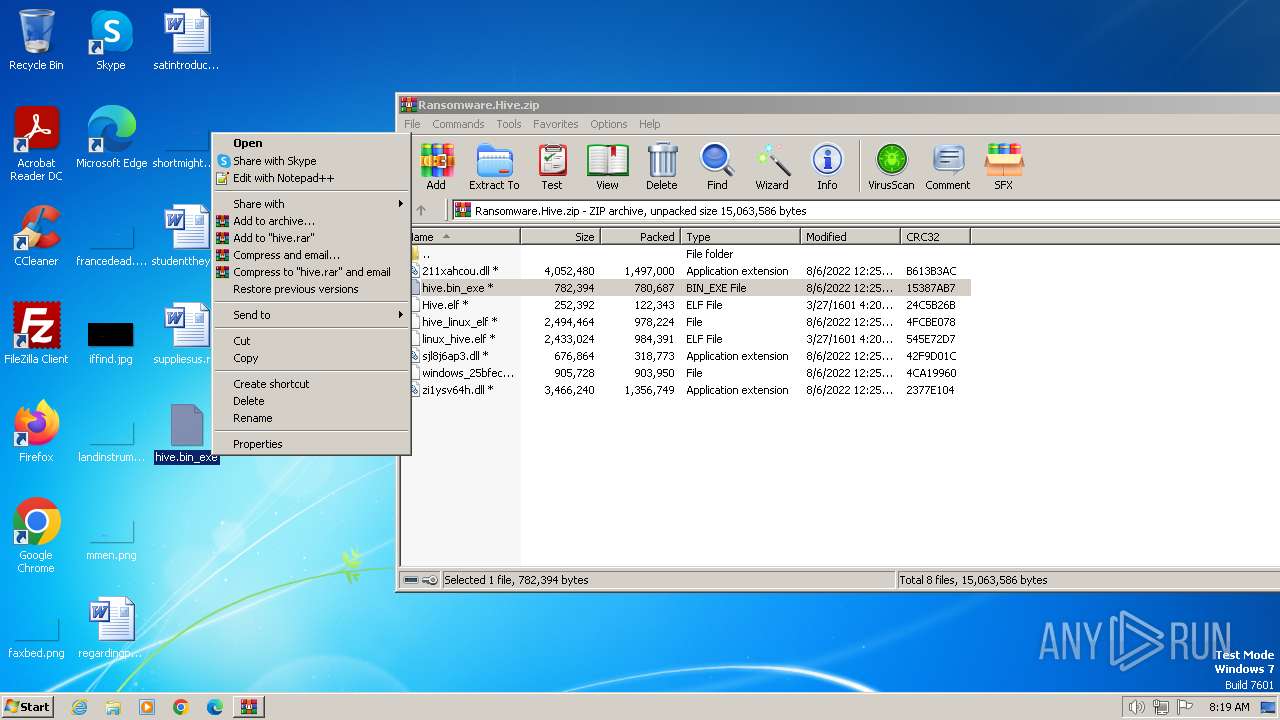
Task: Choose Copy in context menu
Action: pyautogui.click(x=311, y=358)
